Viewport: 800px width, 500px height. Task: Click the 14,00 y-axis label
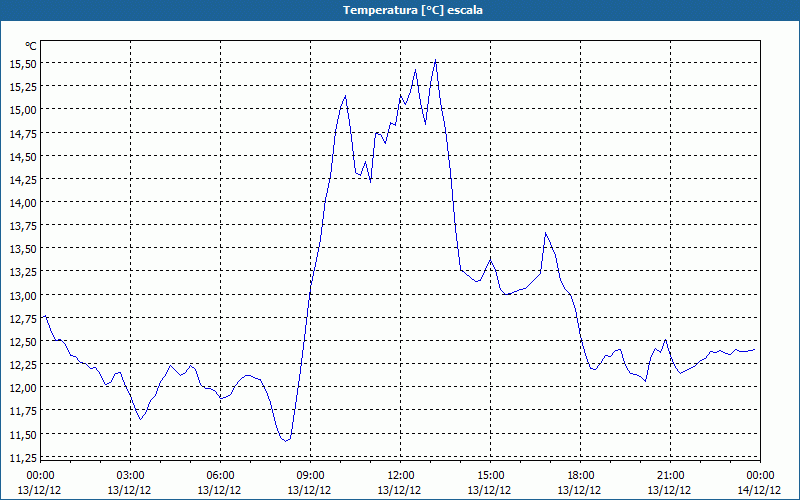coord(23,203)
